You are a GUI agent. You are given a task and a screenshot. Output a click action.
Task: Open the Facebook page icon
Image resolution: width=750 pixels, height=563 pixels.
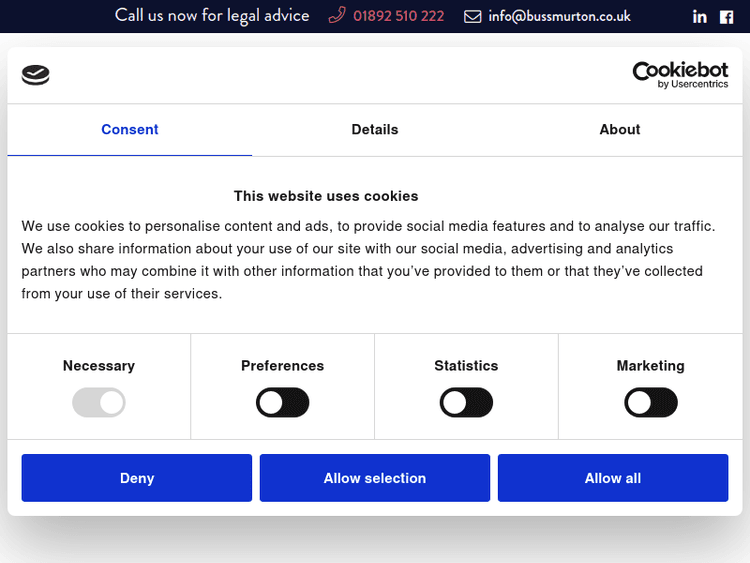click(x=727, y=16)
